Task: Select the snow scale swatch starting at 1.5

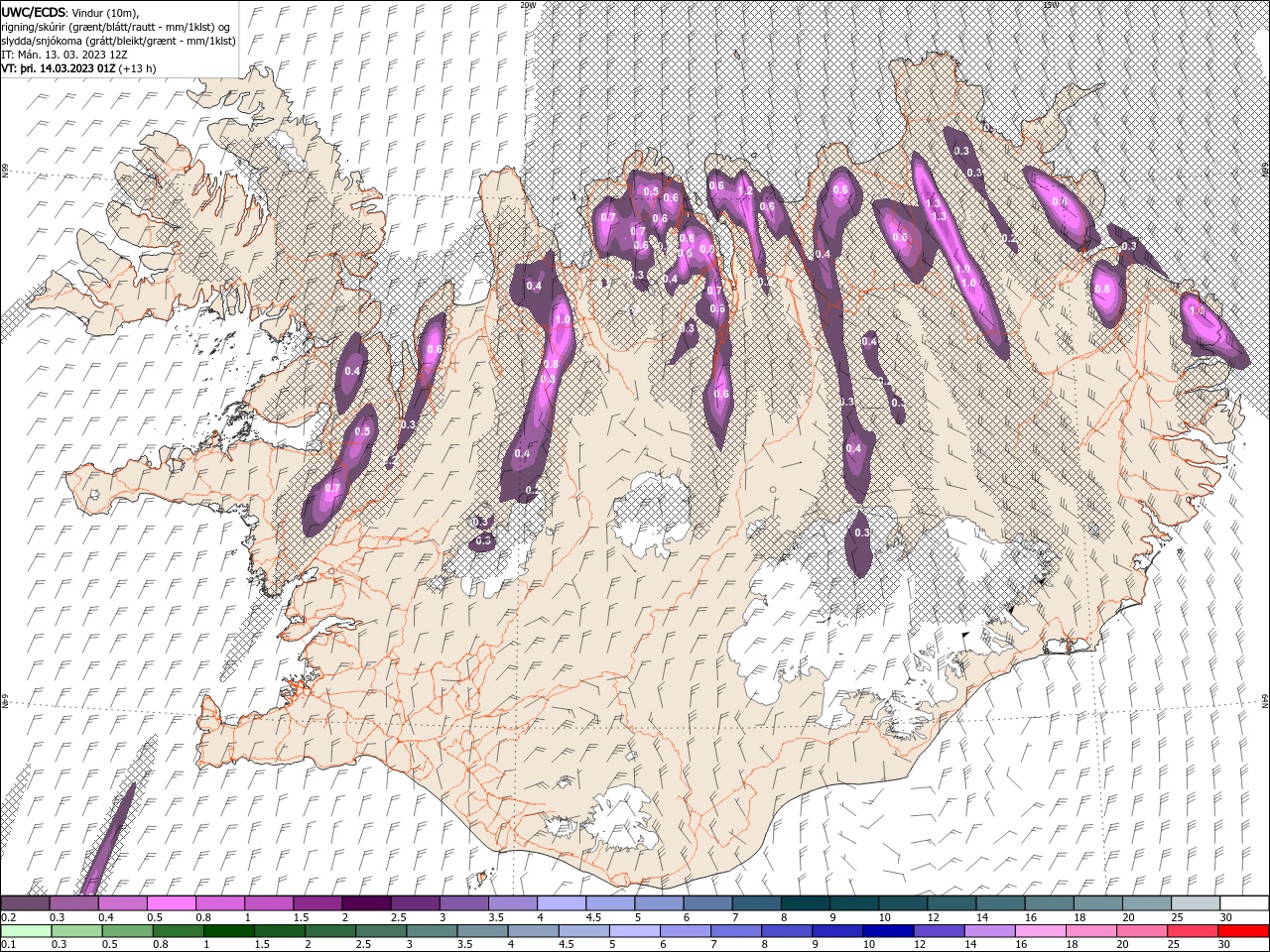Action: (x=317, y=903)
